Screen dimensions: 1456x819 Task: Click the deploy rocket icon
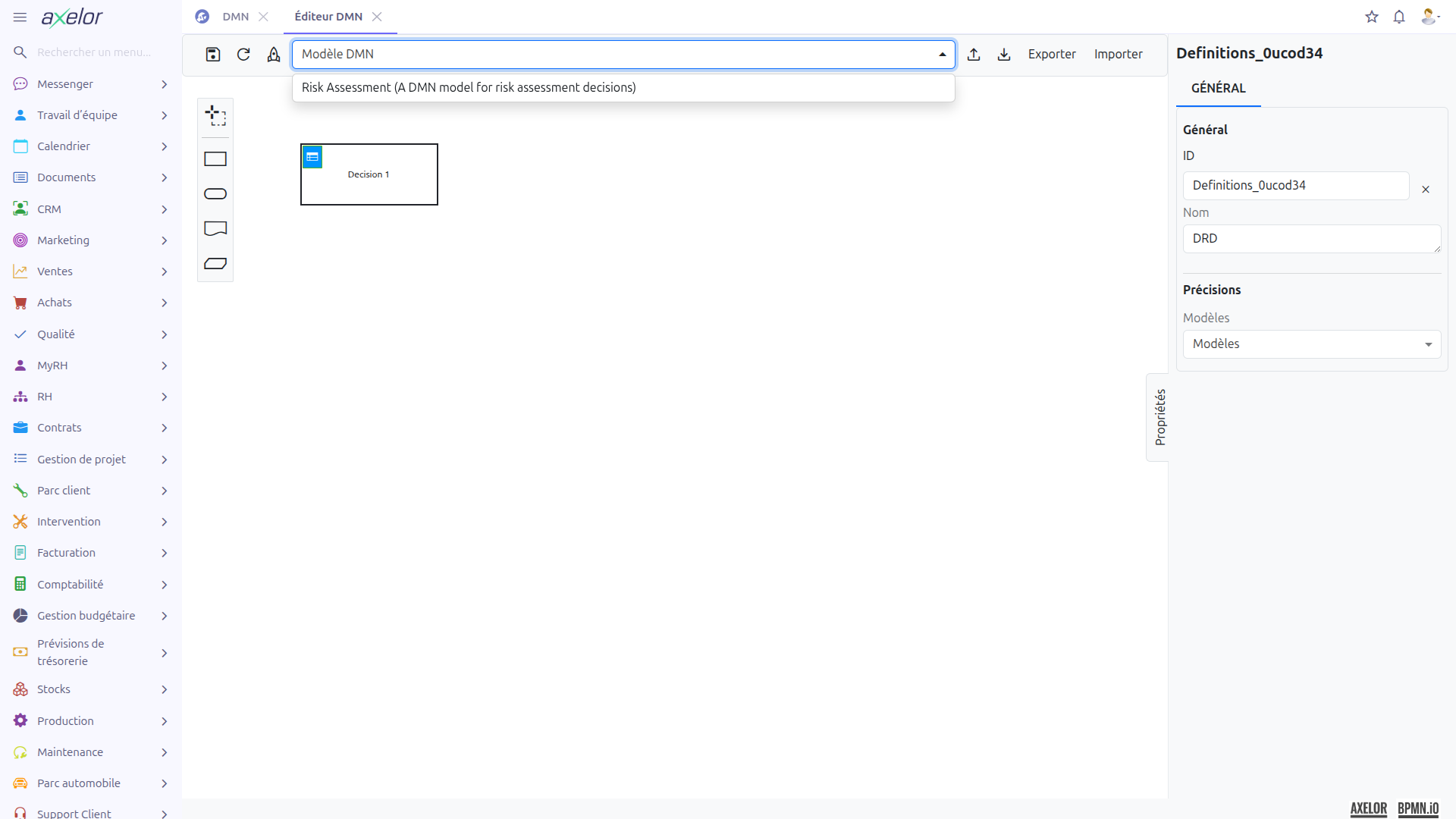click(274, 55)
